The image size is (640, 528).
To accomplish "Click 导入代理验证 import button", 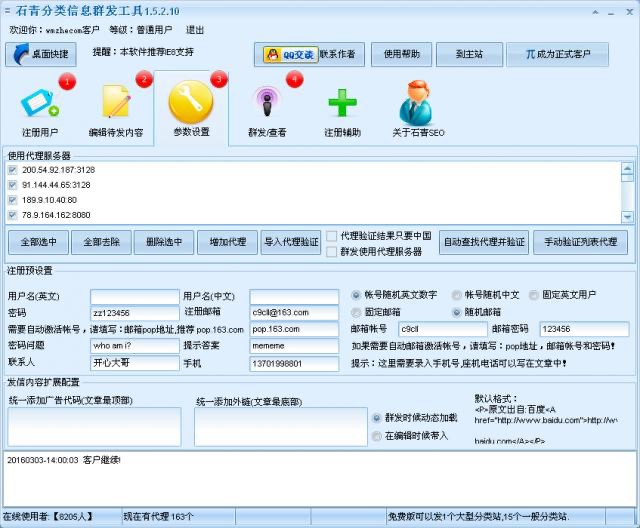I will (291, 242).
